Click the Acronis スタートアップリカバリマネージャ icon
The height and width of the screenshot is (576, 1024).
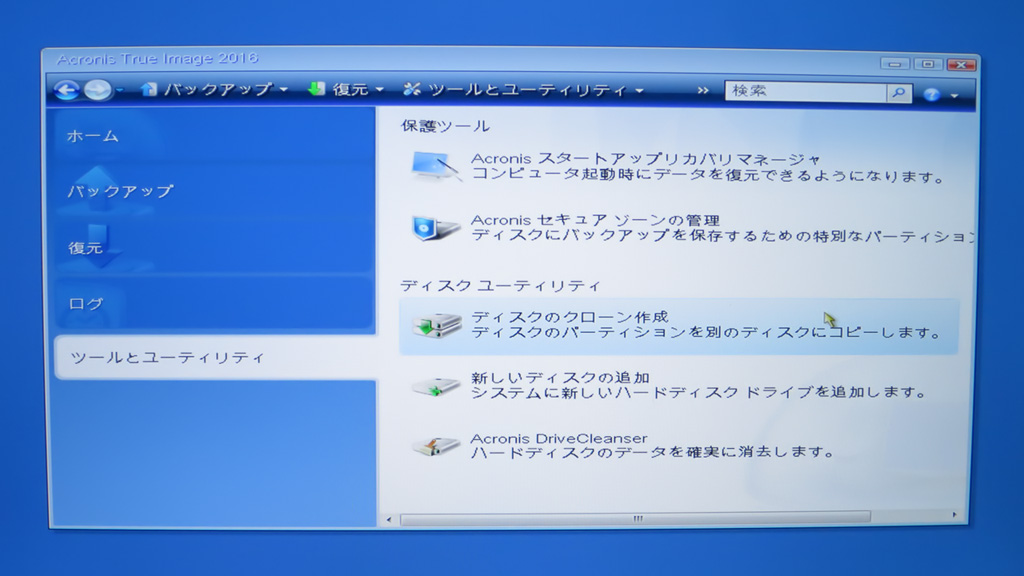click(x=436, y=166)
